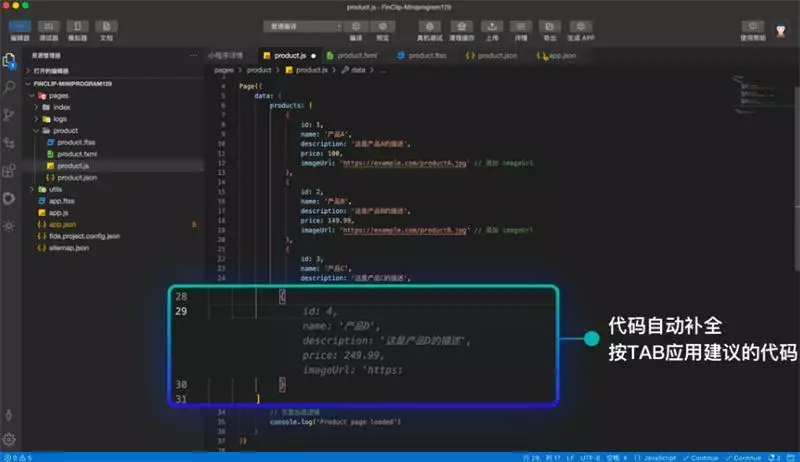Open fide.project.config.json in file tree
The width and height of the screenshot is (800, 462).
click(x=79, y=236)
